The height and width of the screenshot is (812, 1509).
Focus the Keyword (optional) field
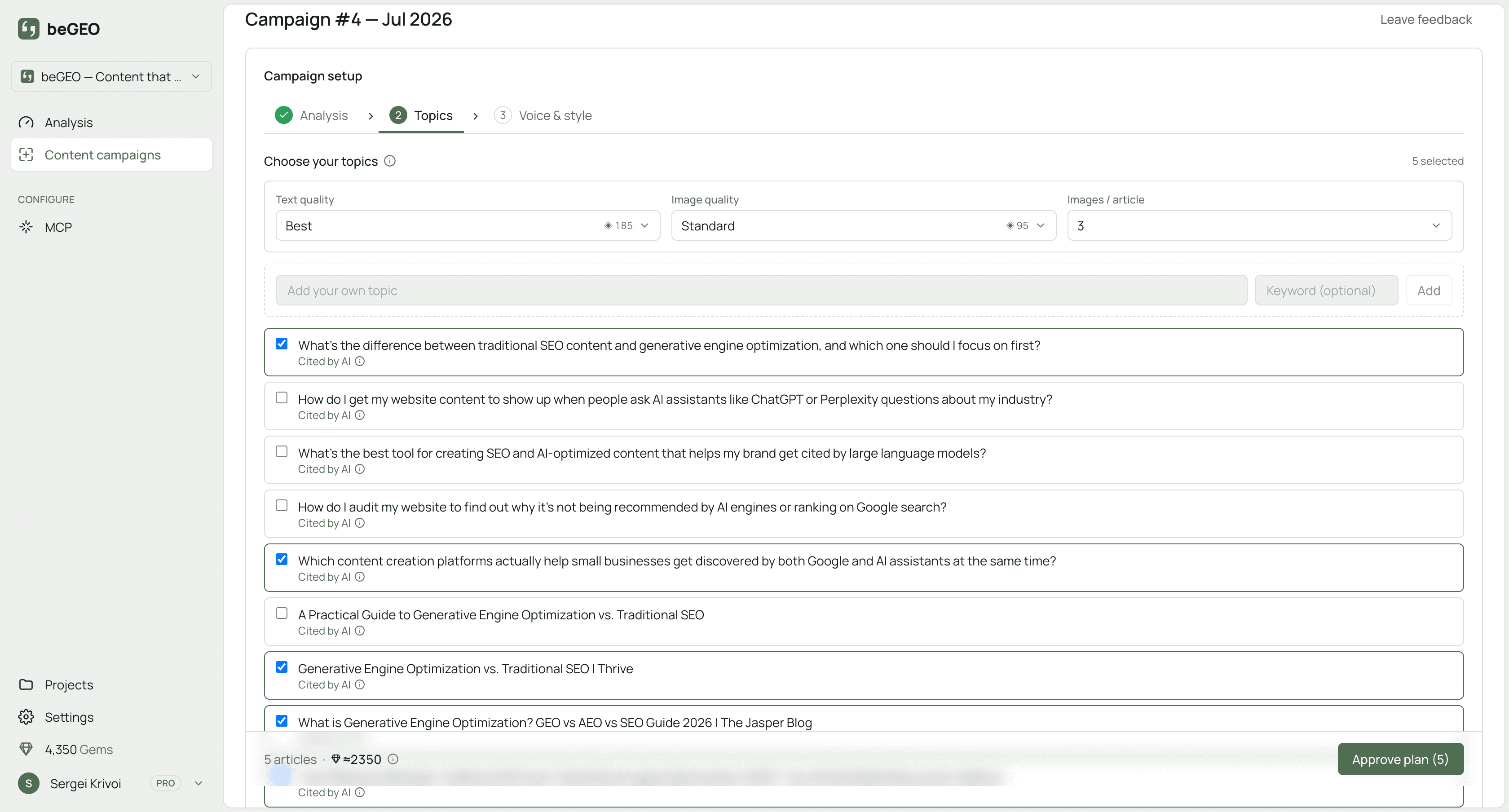1326,291
